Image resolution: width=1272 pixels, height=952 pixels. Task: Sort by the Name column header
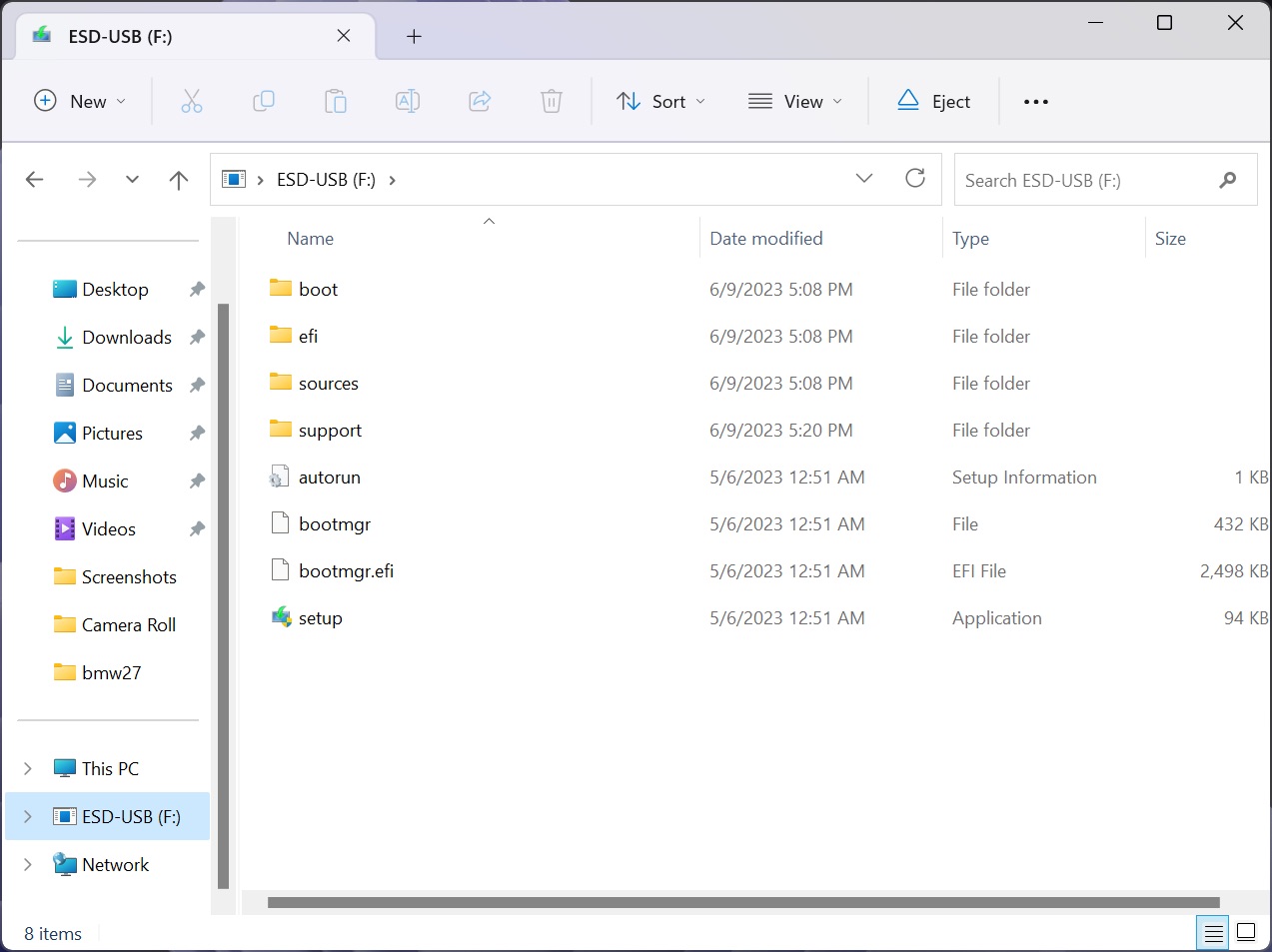tap(310, 239)
